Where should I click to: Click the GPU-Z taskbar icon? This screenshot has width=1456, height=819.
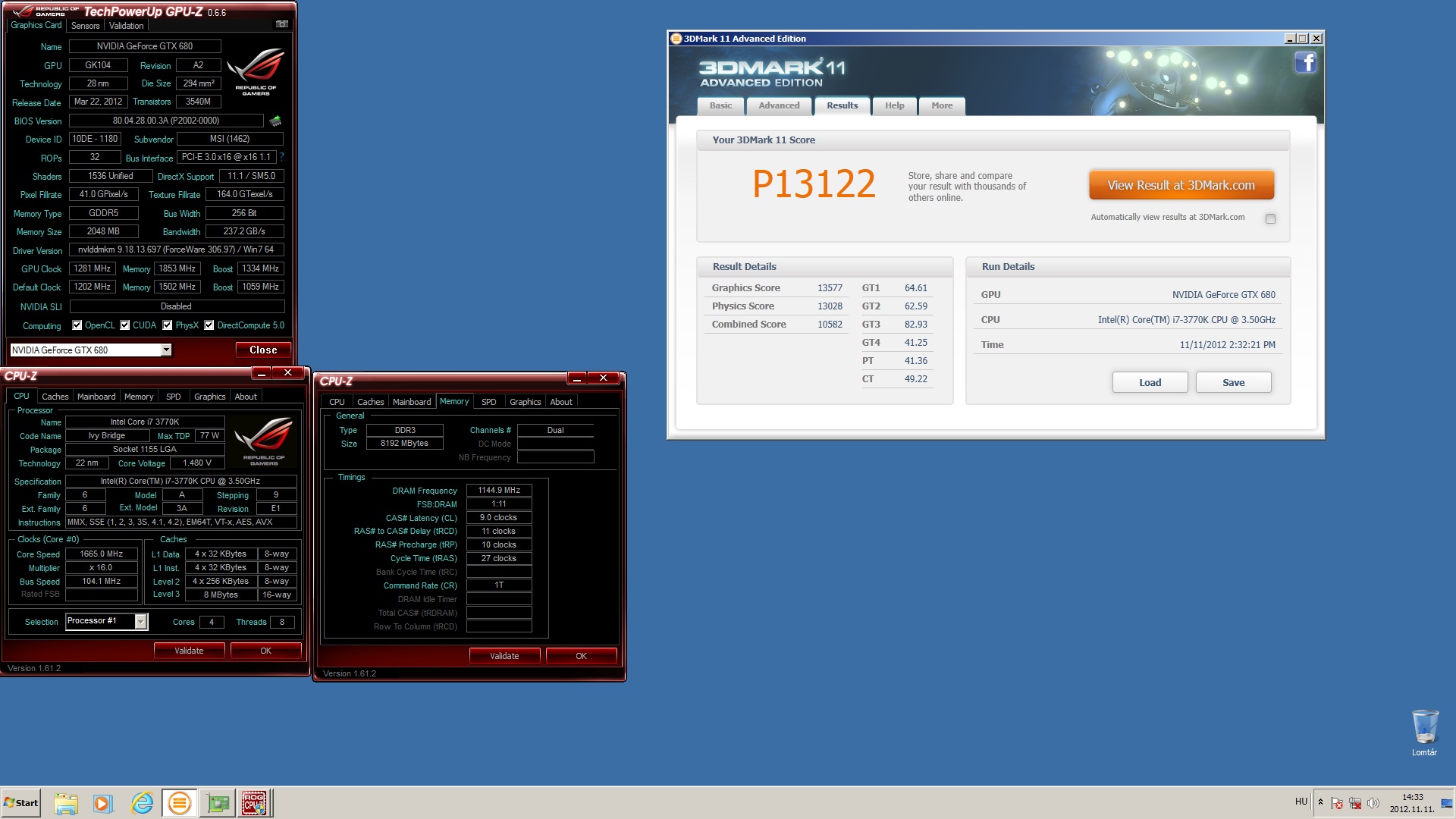[x=218, y=803]
